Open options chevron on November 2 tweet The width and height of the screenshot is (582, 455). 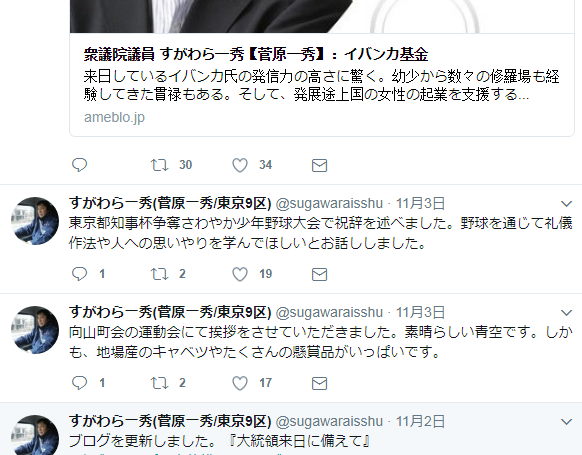coord(566,422)
